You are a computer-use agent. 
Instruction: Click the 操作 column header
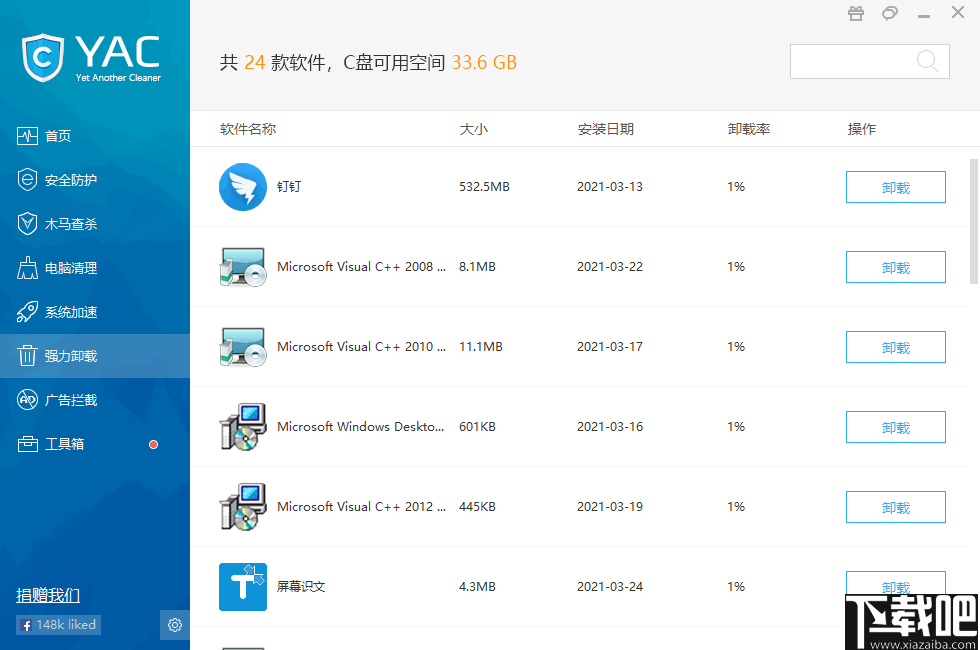click(x=862, y=129)
